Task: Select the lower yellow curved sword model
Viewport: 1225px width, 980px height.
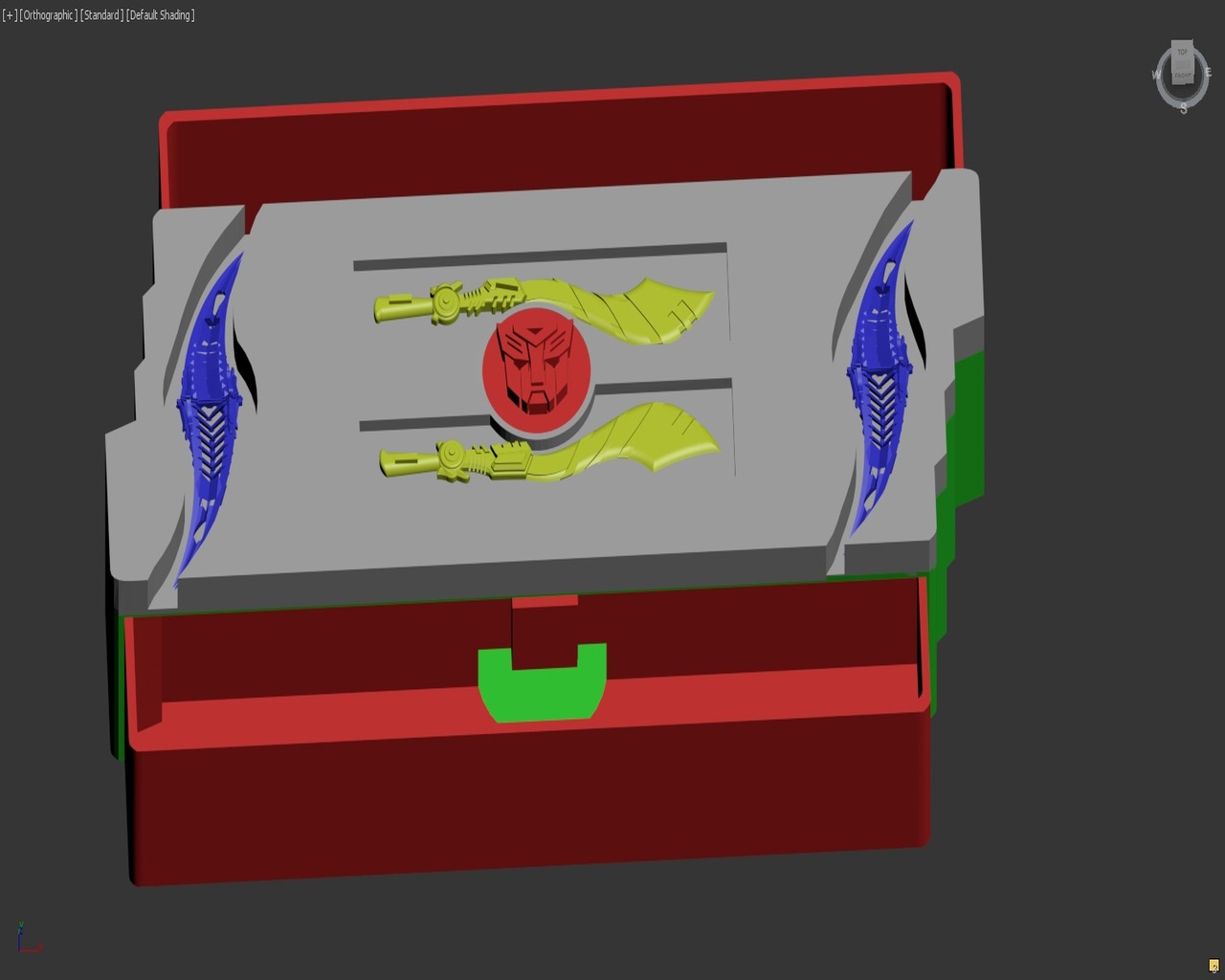Action: [x=549, y=442]
